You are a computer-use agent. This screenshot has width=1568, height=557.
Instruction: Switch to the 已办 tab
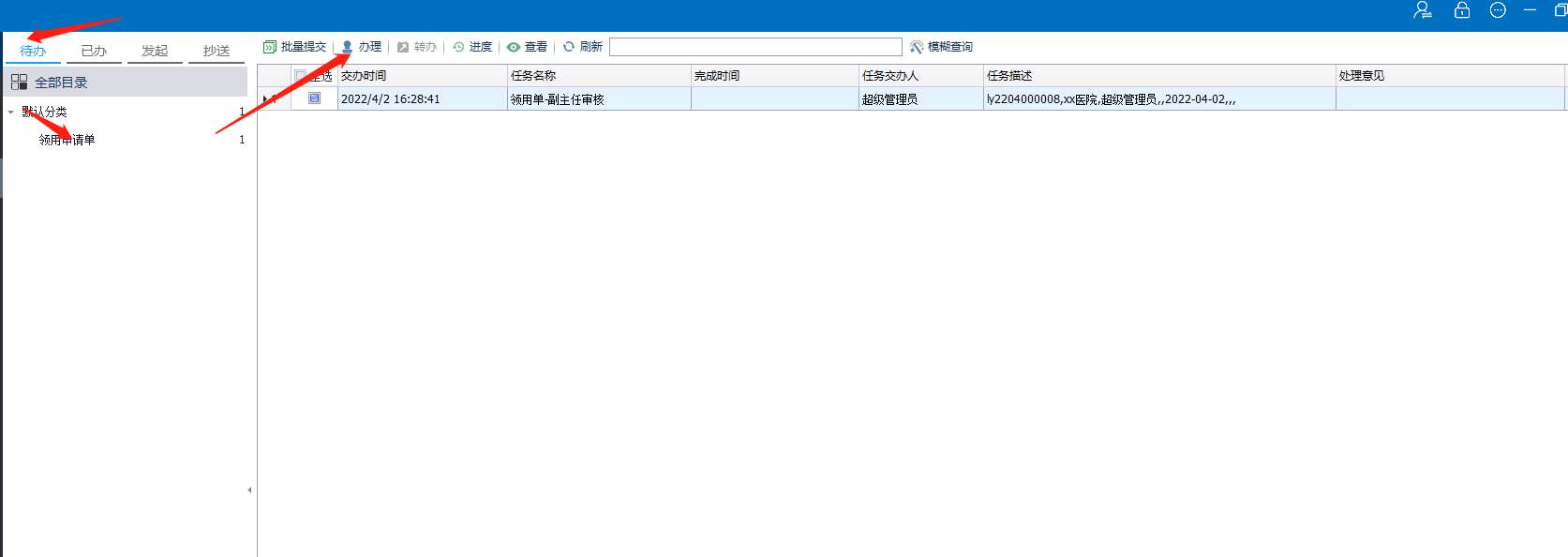click(94, 51)
